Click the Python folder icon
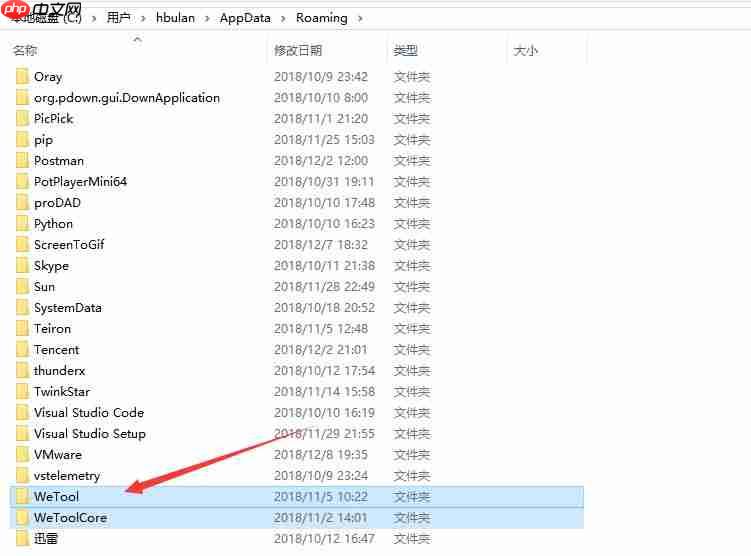The width and height of the screenshot is (751, 556). [22, 224]
